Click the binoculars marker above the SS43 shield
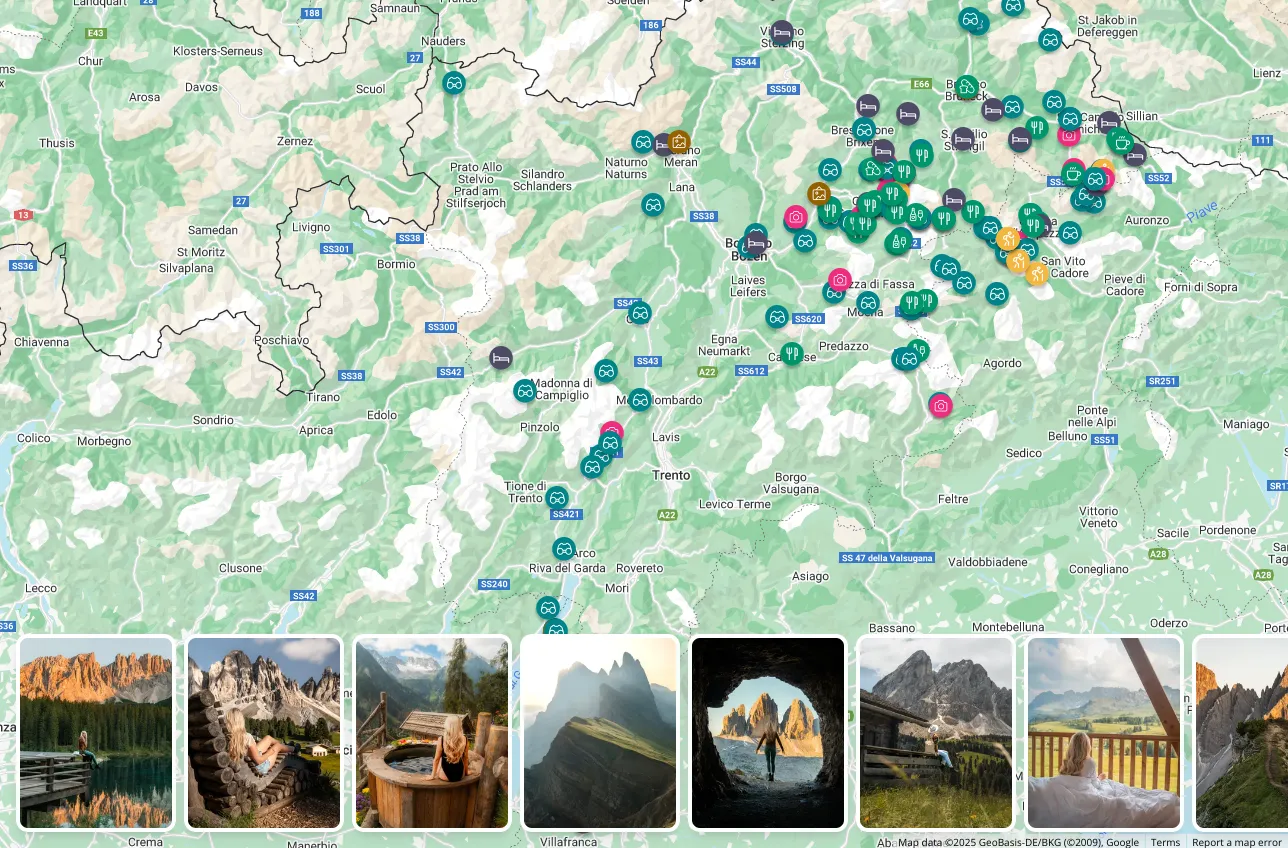The height and width of the screenshot is (848, 1288). (640, 313)
